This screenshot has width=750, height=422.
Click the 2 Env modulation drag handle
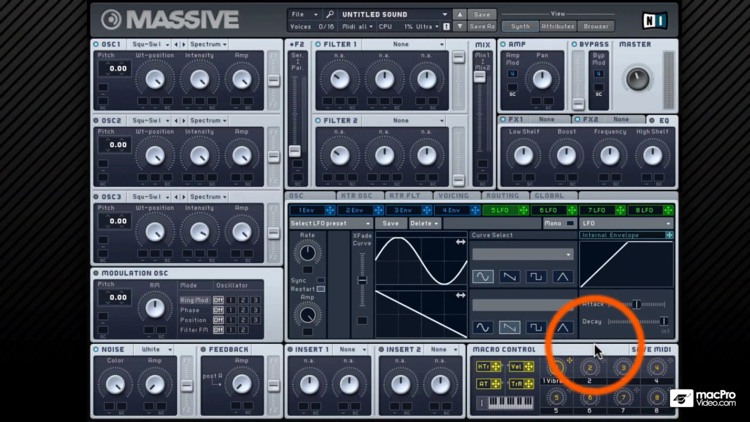point(378,210)
